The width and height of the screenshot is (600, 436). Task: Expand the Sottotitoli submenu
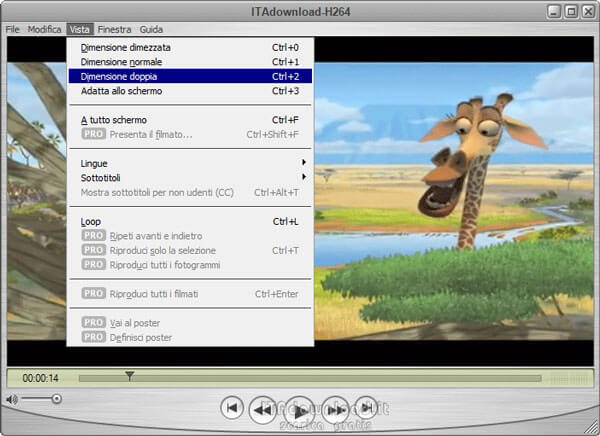190,178
